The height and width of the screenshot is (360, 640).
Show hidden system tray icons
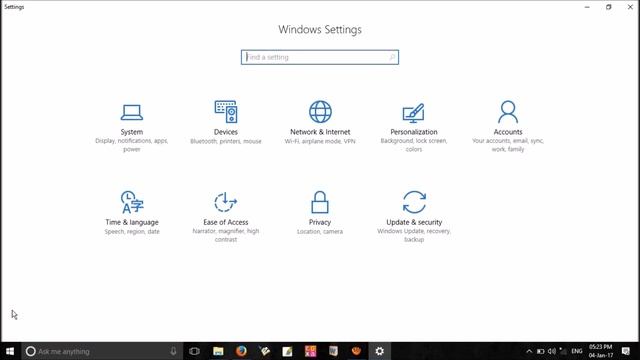[529, 351]
